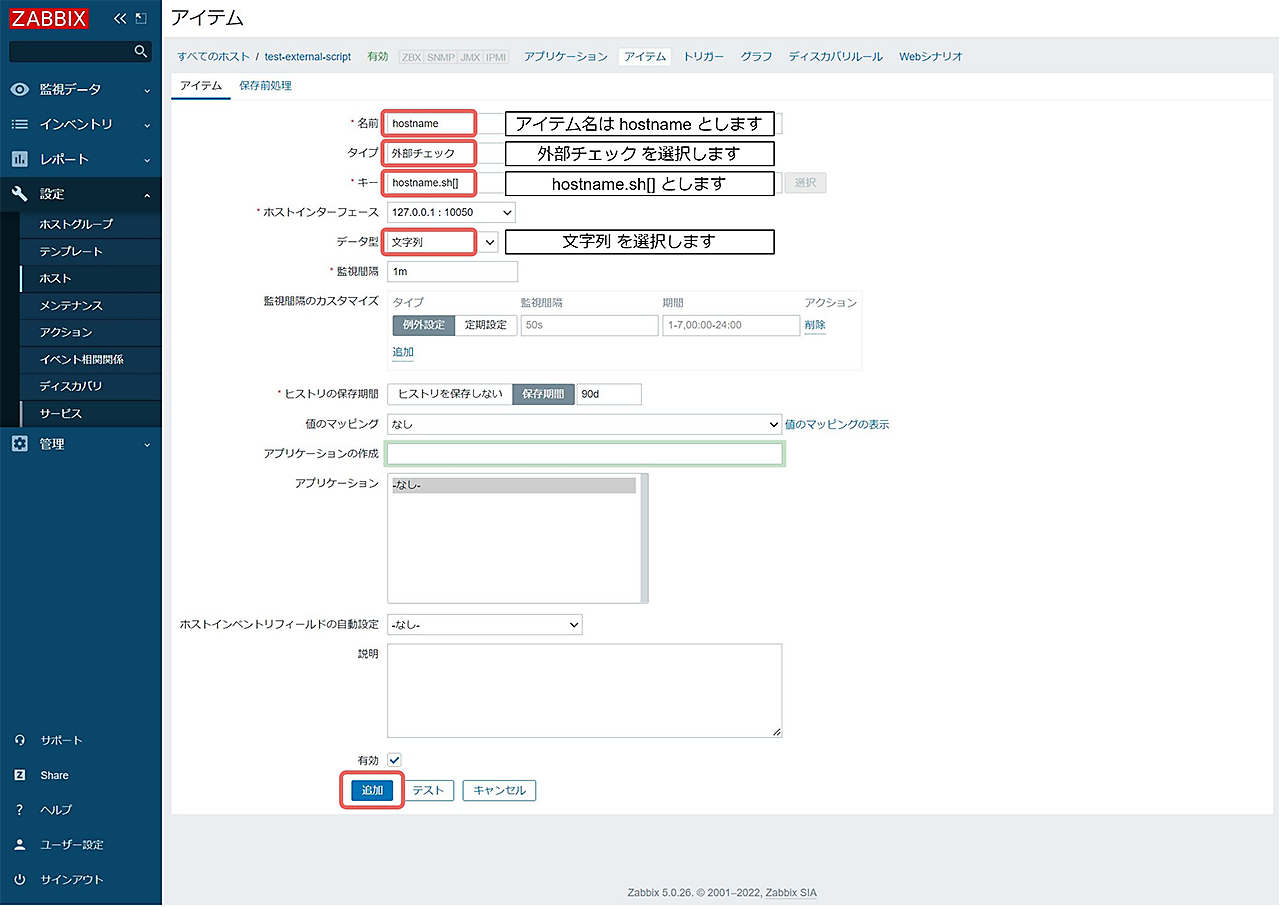This screenshot has height=907, width=1280.
Task: Select the 定期設定 interval type
Action: [x=486, y=325]
